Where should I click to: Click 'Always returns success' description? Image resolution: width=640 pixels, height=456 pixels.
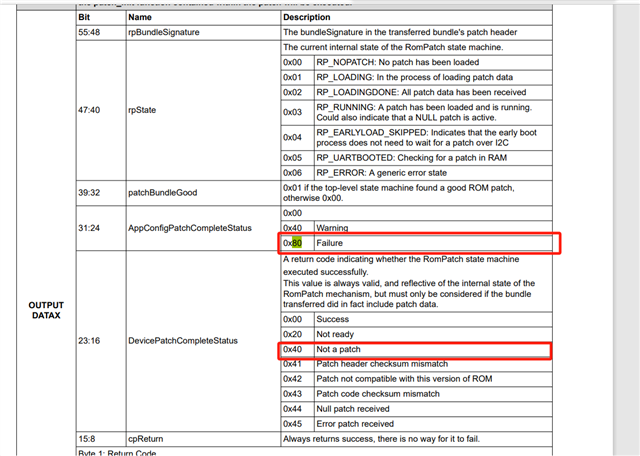coord(382,439)
